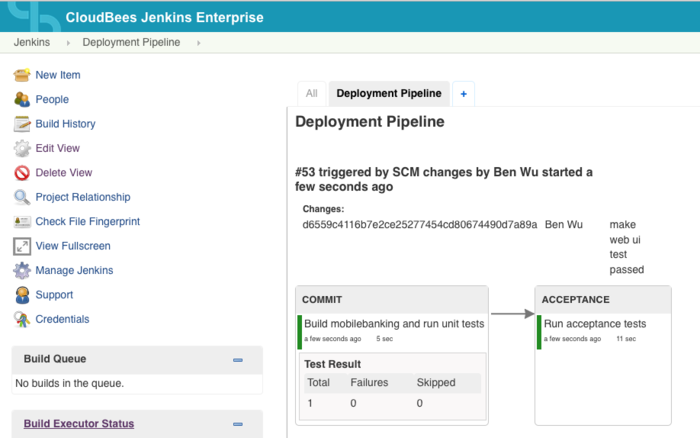Image resolution: width=700 pixels, height=438 pixels.
Task: Click author name Ben Wu in Changes
Action: 564,225
